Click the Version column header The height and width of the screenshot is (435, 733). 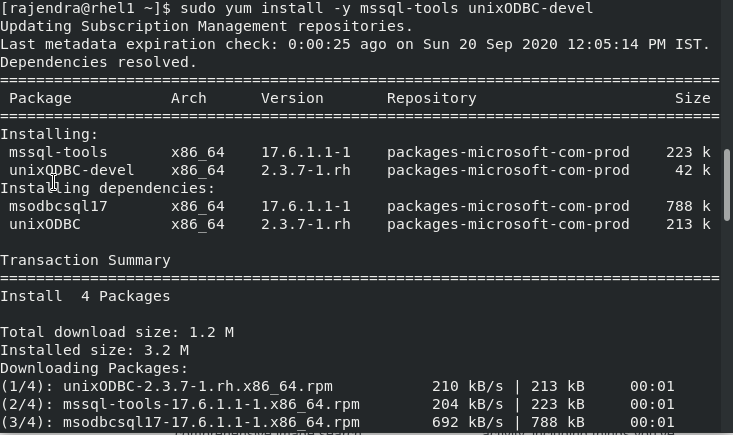292,98
